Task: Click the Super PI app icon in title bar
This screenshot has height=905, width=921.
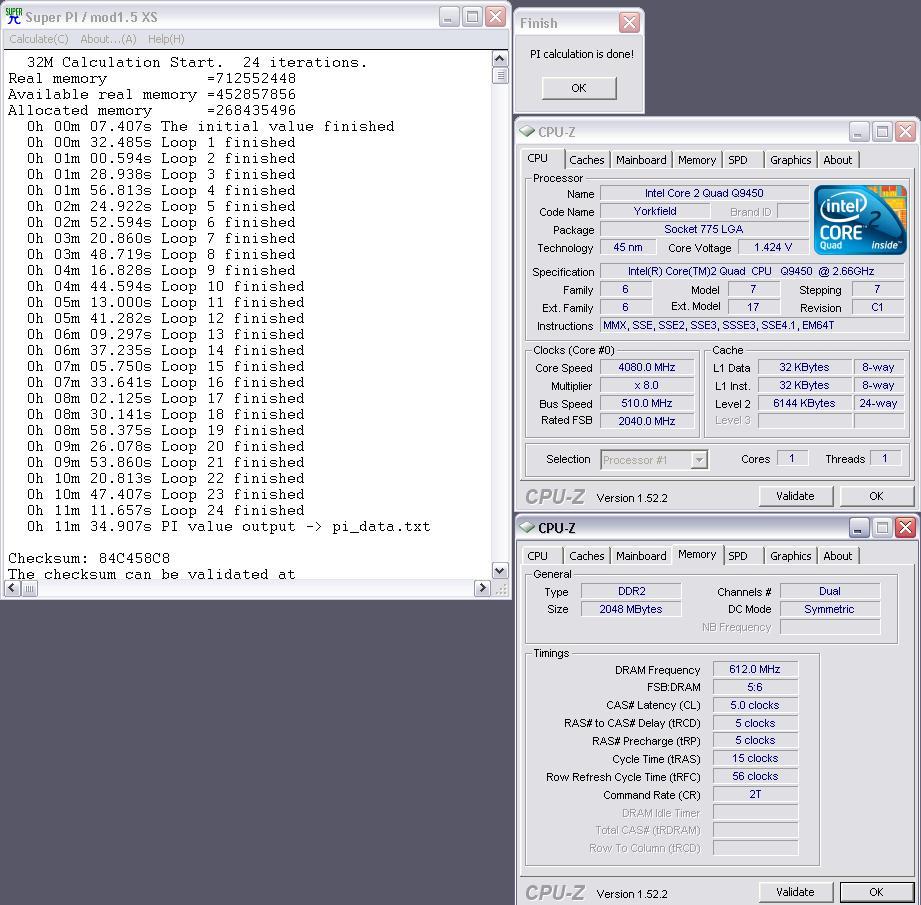Action: [x=14, y=16]
